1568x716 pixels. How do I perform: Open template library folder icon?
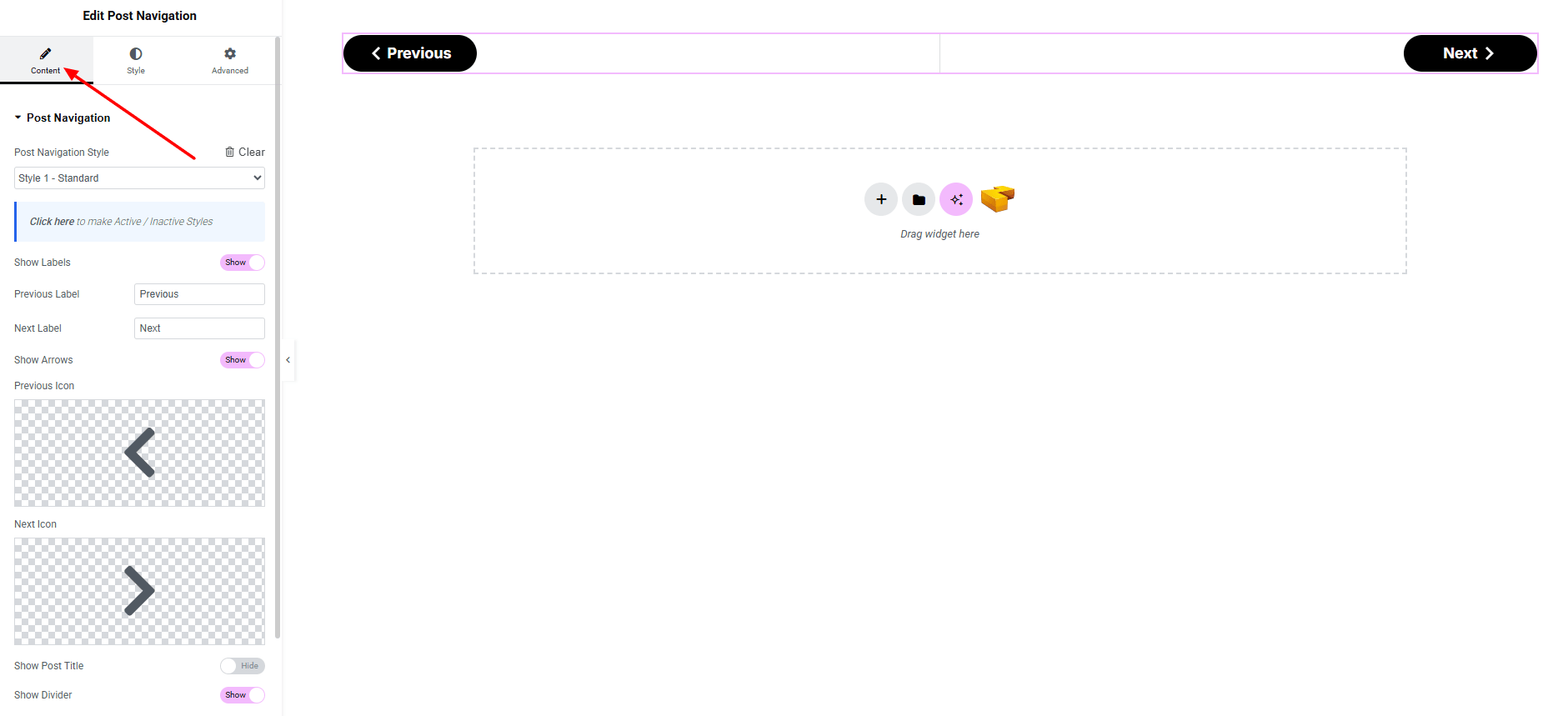coord(919,199)
